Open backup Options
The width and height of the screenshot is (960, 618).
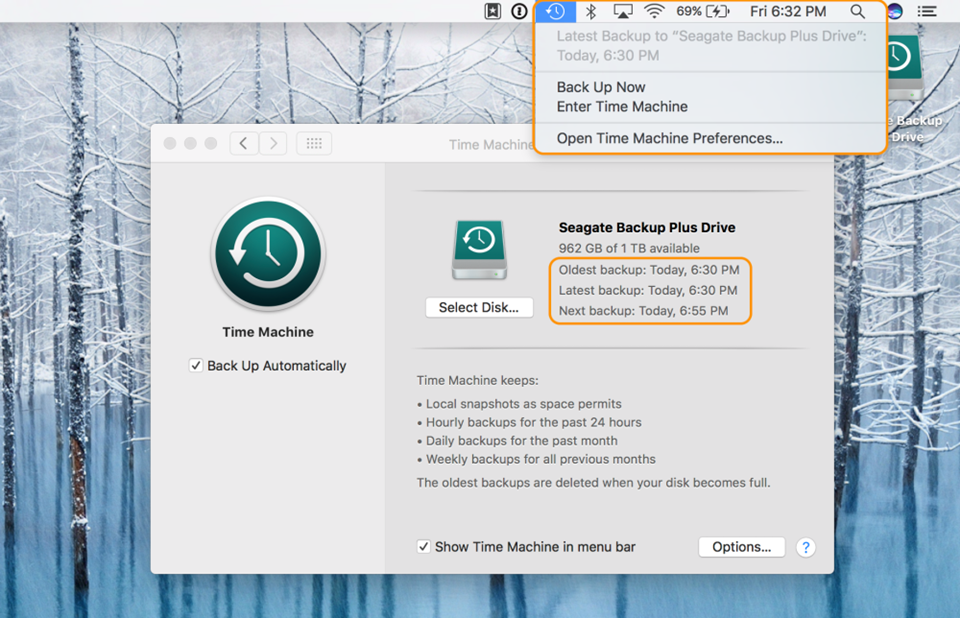741,547
